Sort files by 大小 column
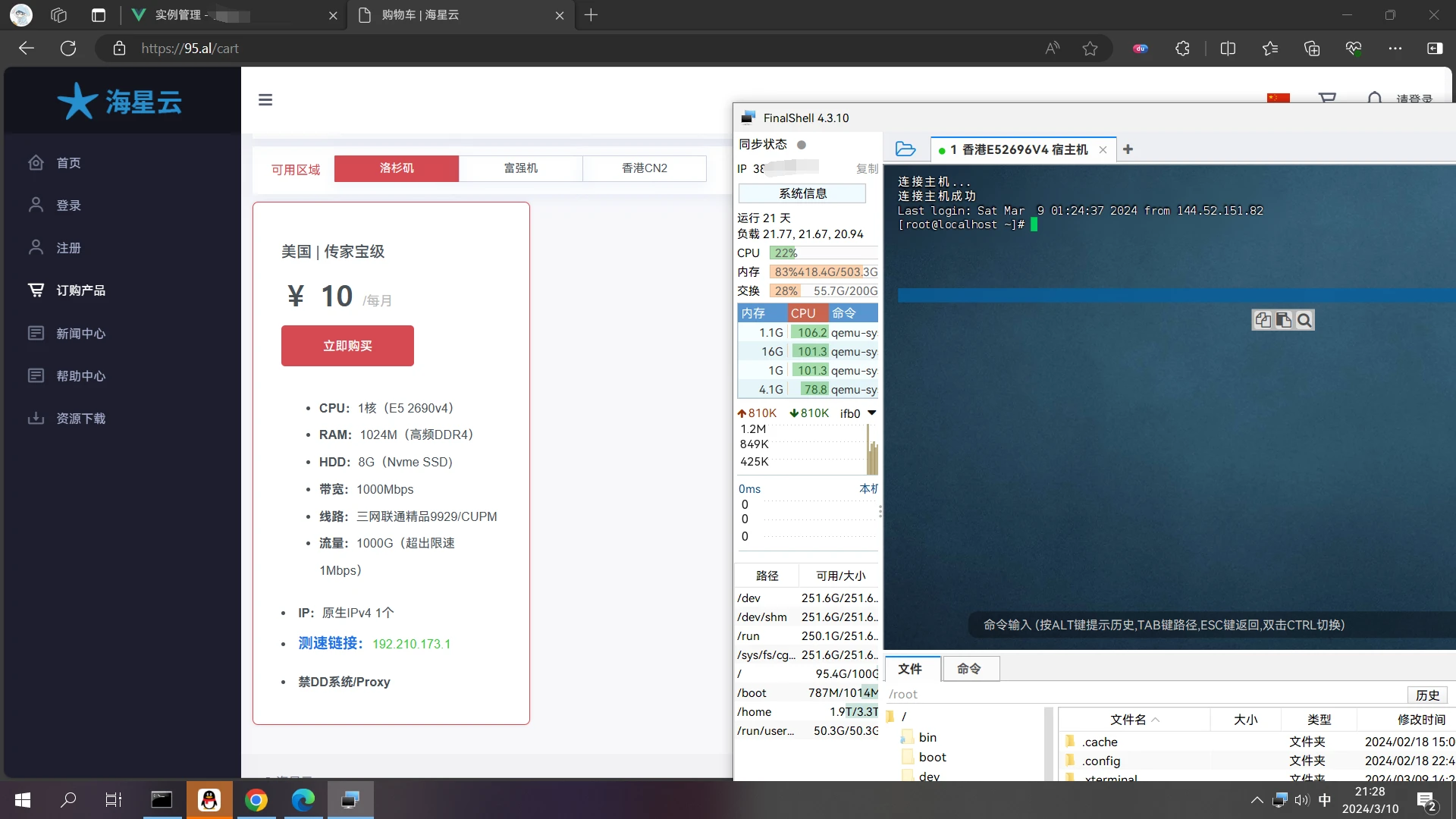Image resolution: width=1456 pixels, height=819 pixels. (x=1245, y=720)
